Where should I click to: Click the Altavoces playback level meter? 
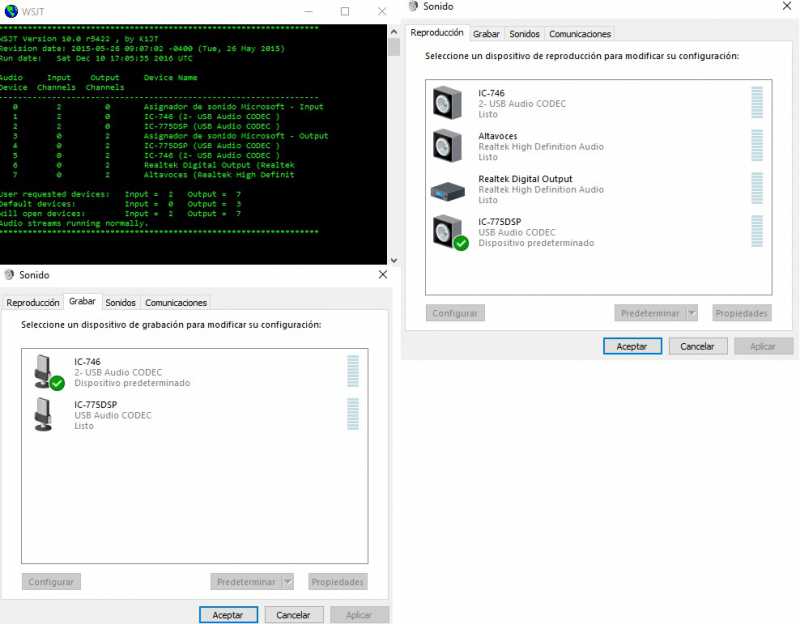pyautogui.click(x=757, y=145)
